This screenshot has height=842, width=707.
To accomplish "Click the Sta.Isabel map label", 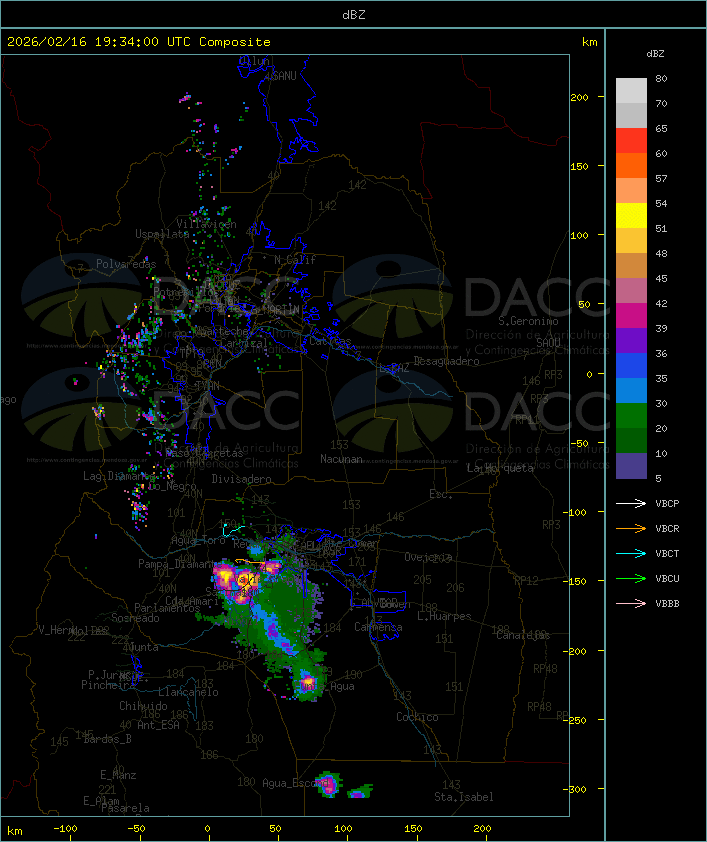I will click(464, 797).
